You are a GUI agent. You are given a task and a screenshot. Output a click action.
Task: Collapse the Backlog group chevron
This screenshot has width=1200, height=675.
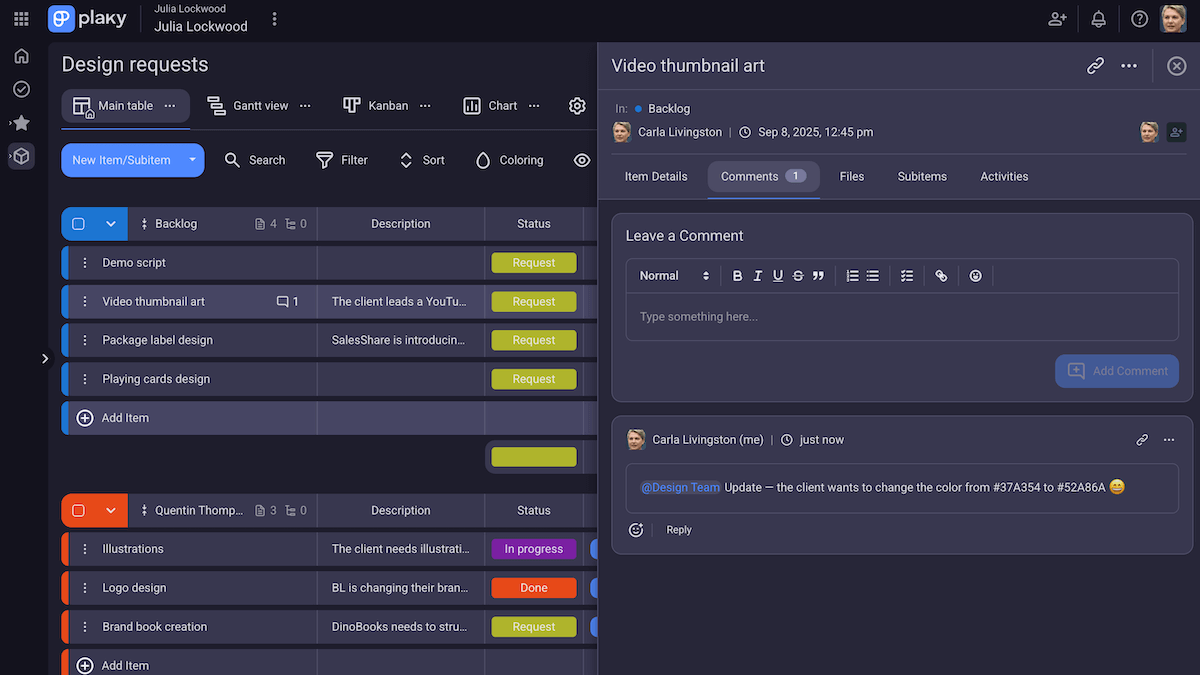pos(111,224)
